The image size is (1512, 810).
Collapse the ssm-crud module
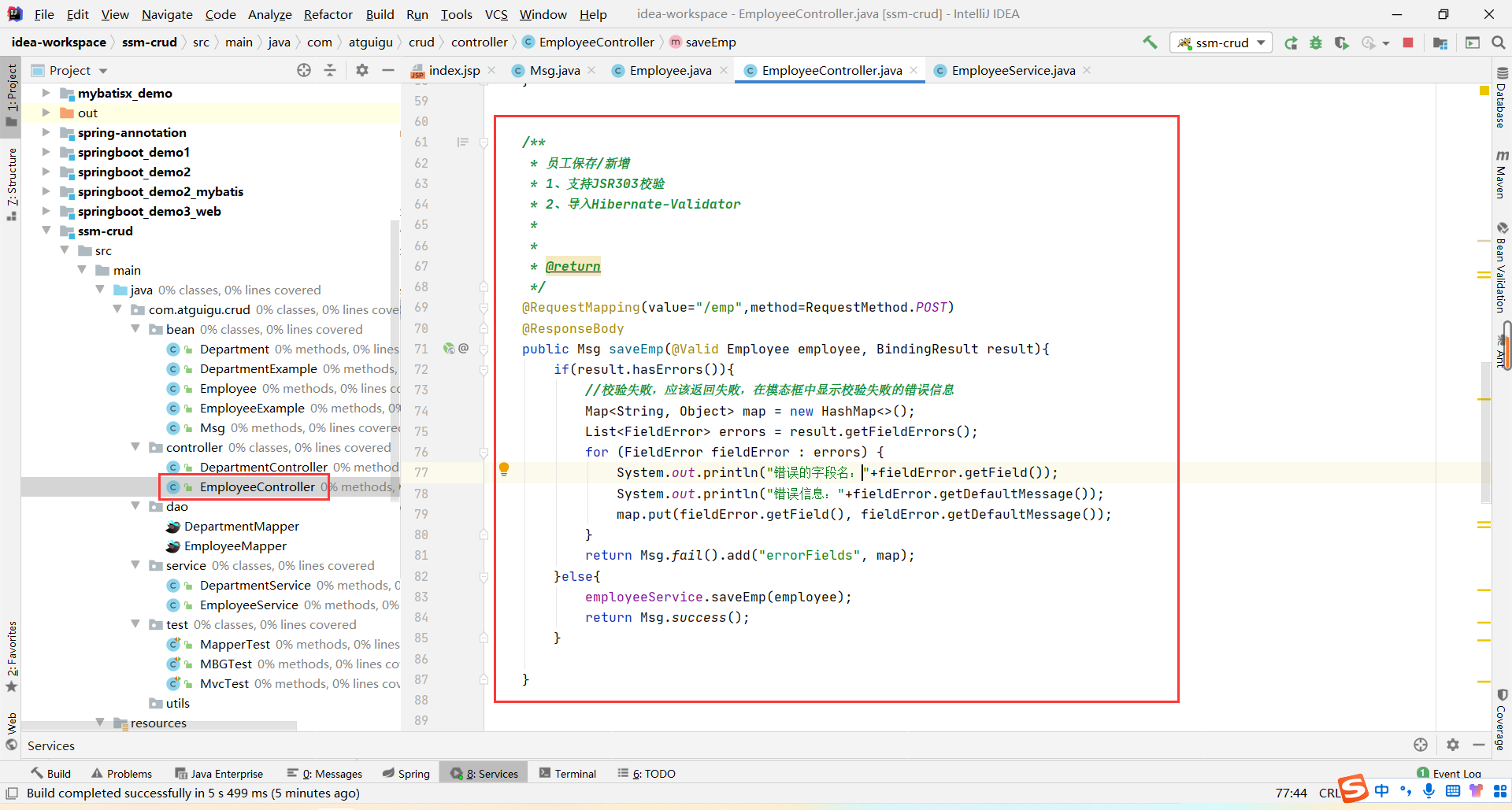point(46,231)
